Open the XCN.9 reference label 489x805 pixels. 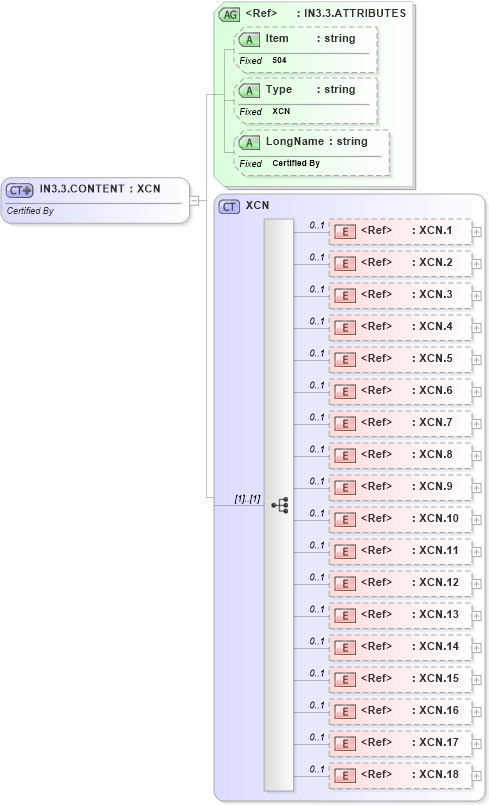(406, 487)
